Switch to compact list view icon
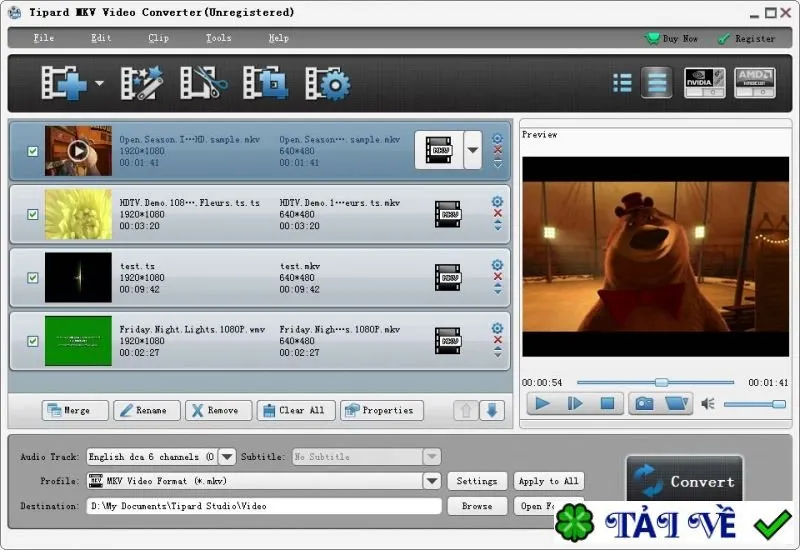 (622, 83)
